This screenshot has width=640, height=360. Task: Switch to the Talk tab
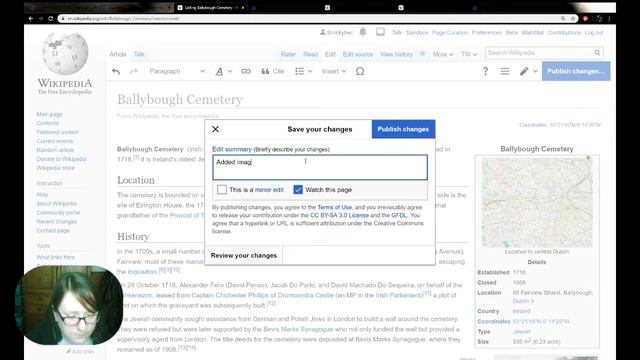pyautogui.click(x=139, y=54)
